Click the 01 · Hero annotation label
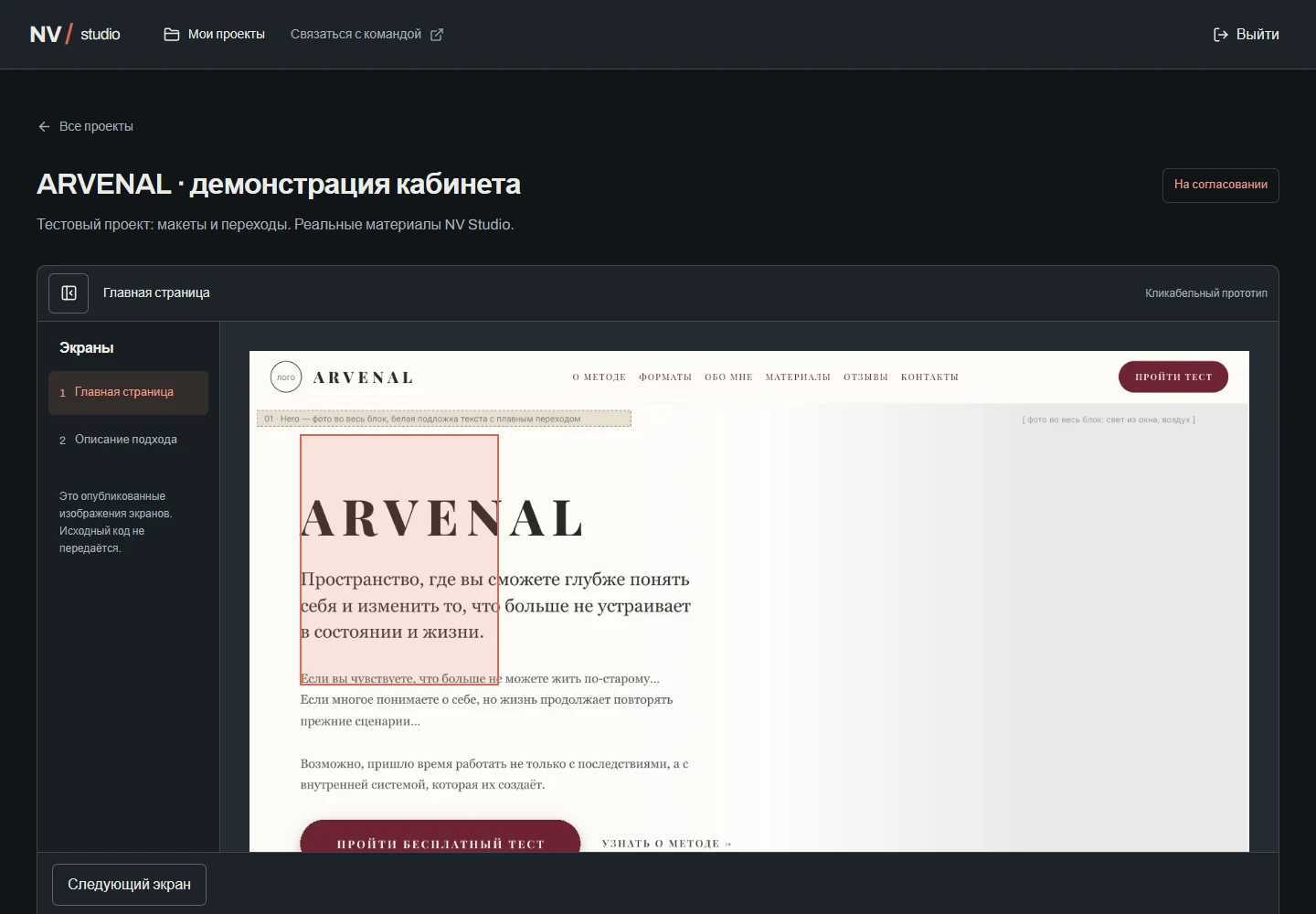This screenshot has height=914, width=1316. (x=444, y=419)
